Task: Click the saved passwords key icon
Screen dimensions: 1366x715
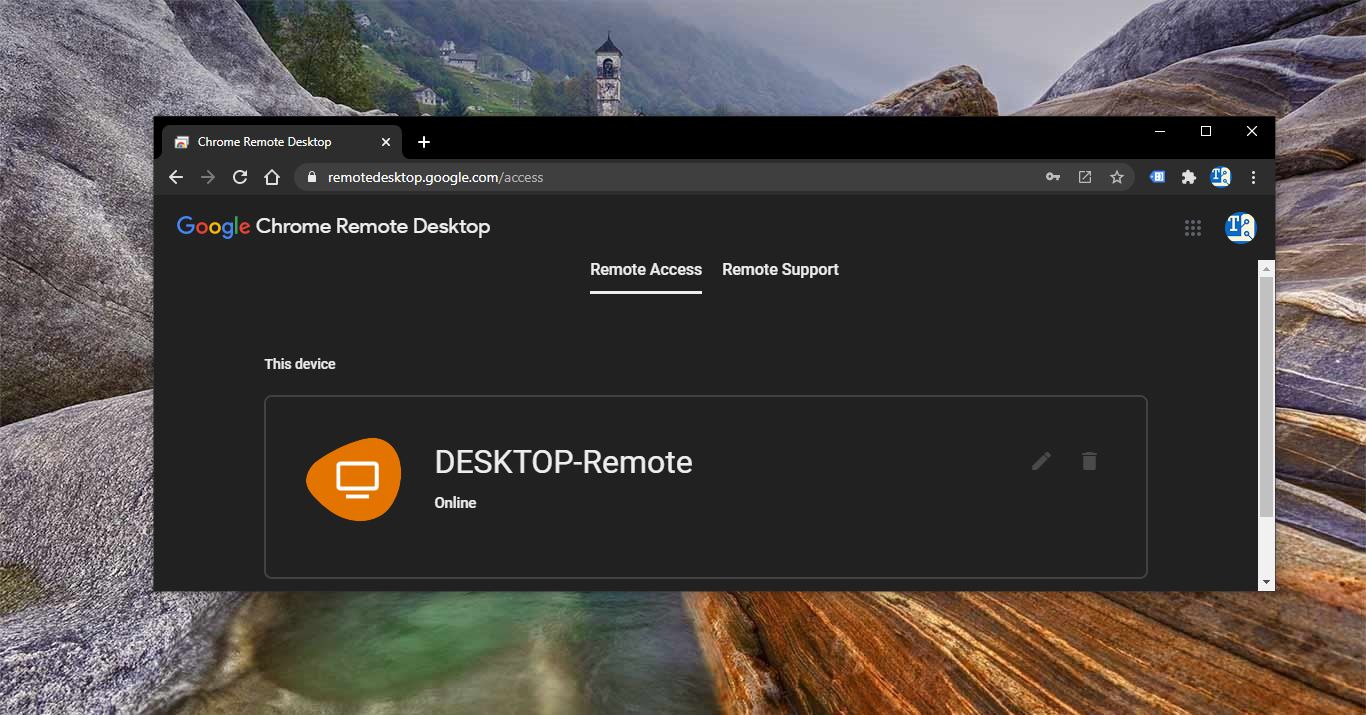Action: (x=1053, y=176)
